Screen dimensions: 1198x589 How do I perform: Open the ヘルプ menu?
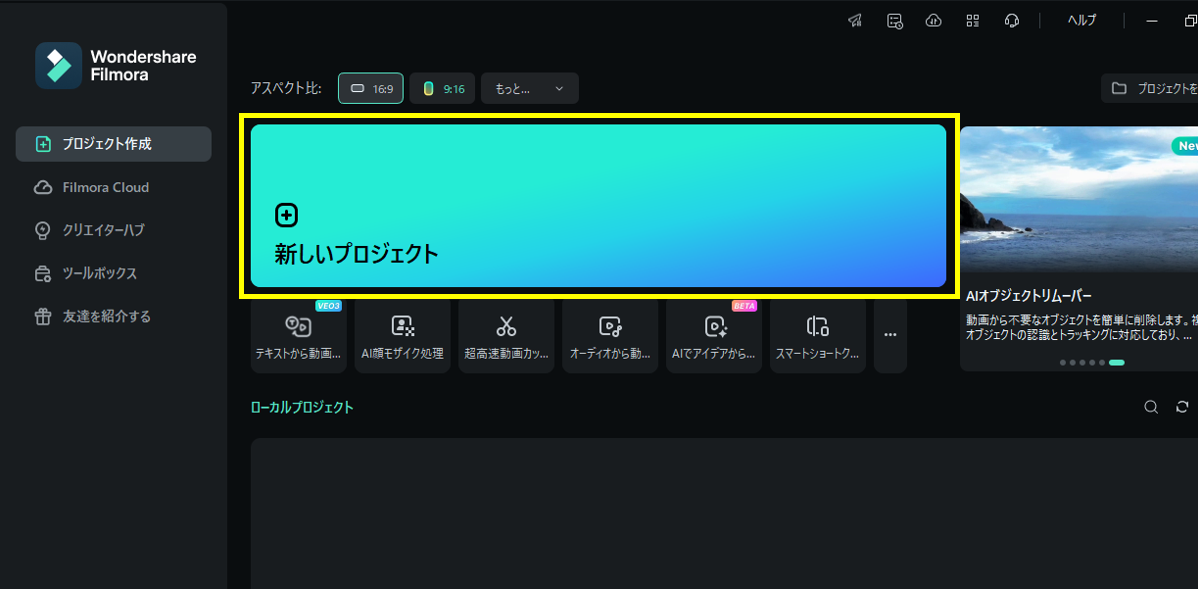click(1081, 20)
